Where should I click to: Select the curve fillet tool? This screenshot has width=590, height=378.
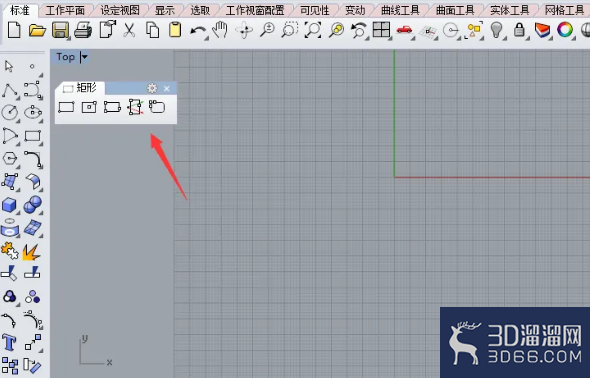tap(33, 158)
